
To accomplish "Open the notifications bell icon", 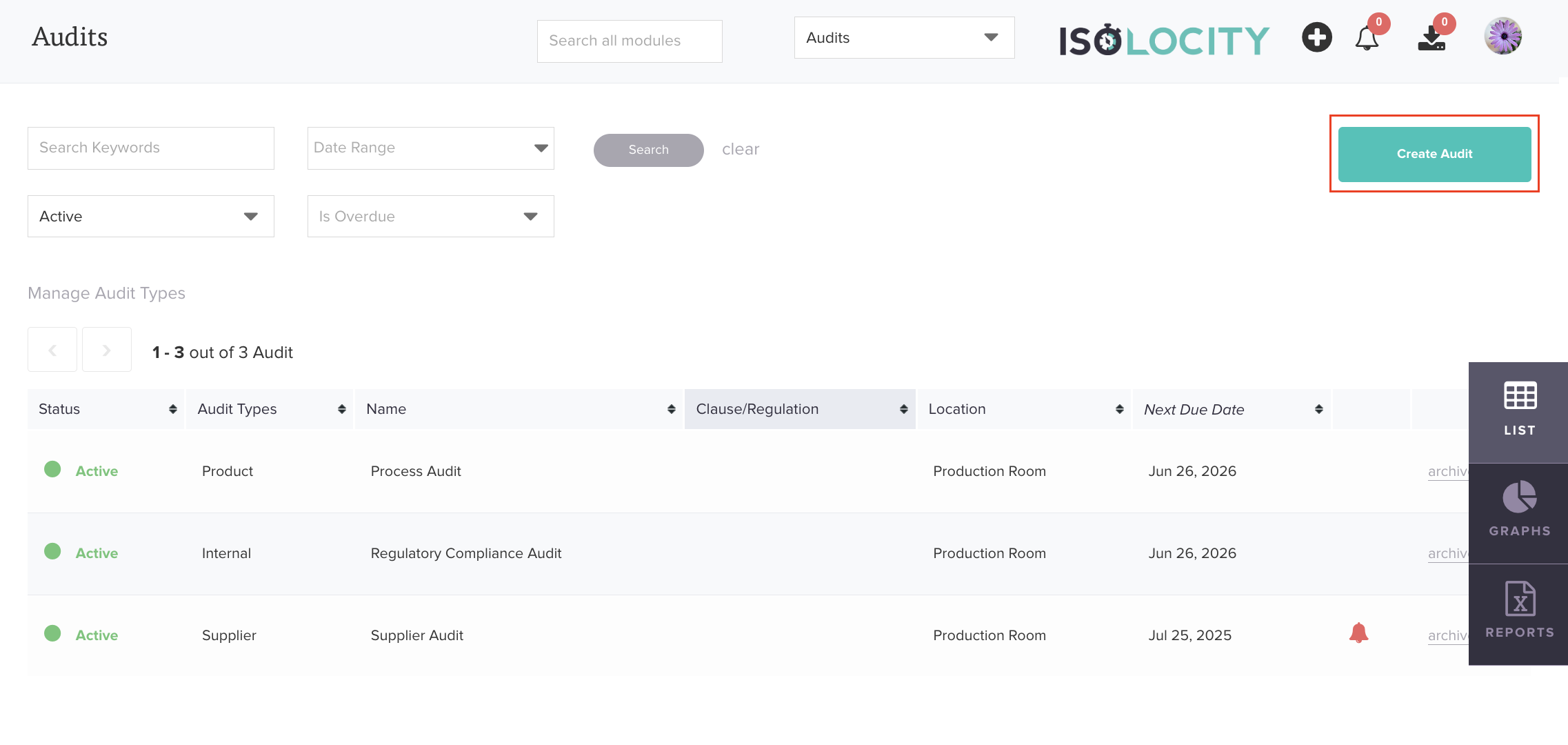I will pos(1367,39).
